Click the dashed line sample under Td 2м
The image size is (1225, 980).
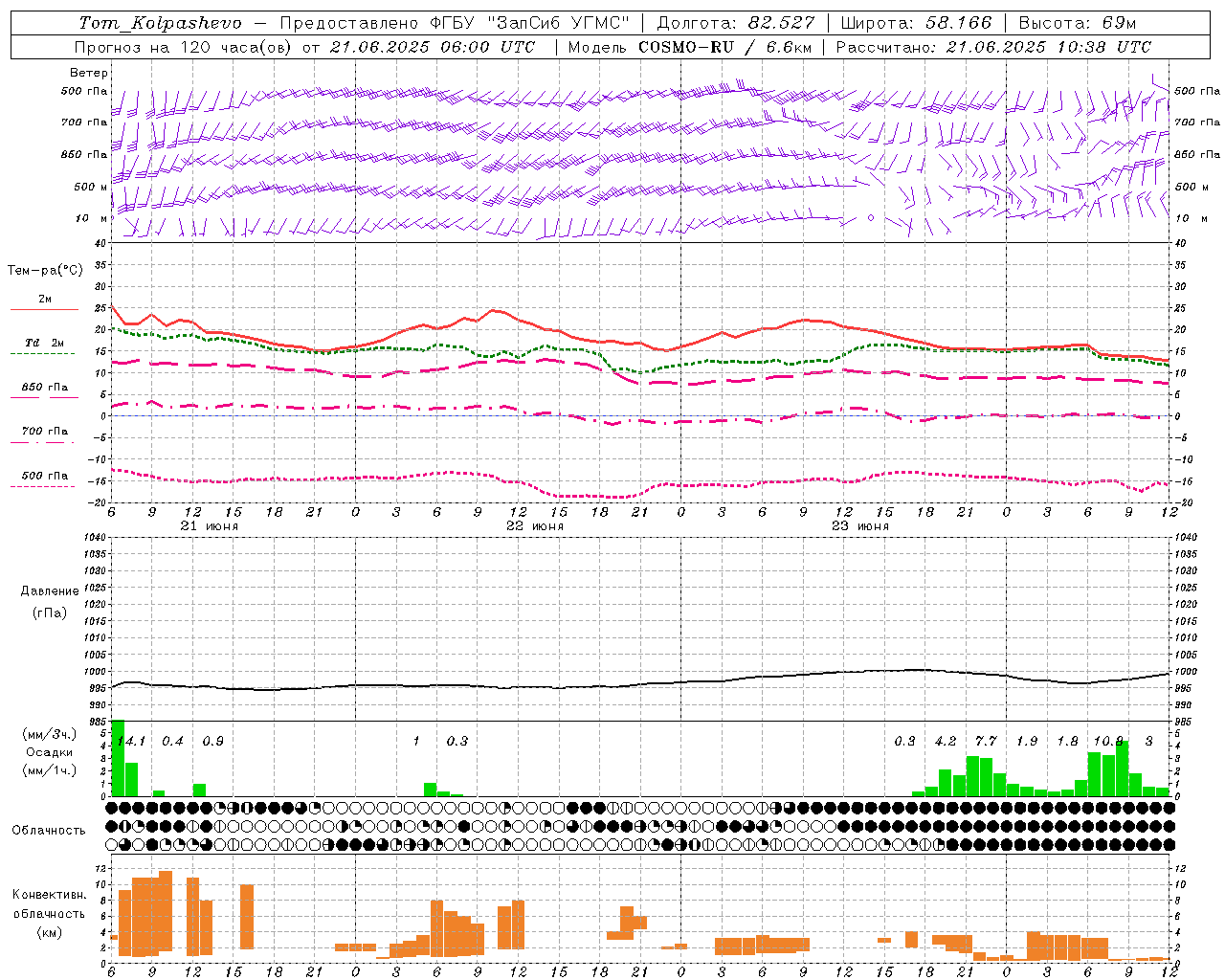click(42, 354)
